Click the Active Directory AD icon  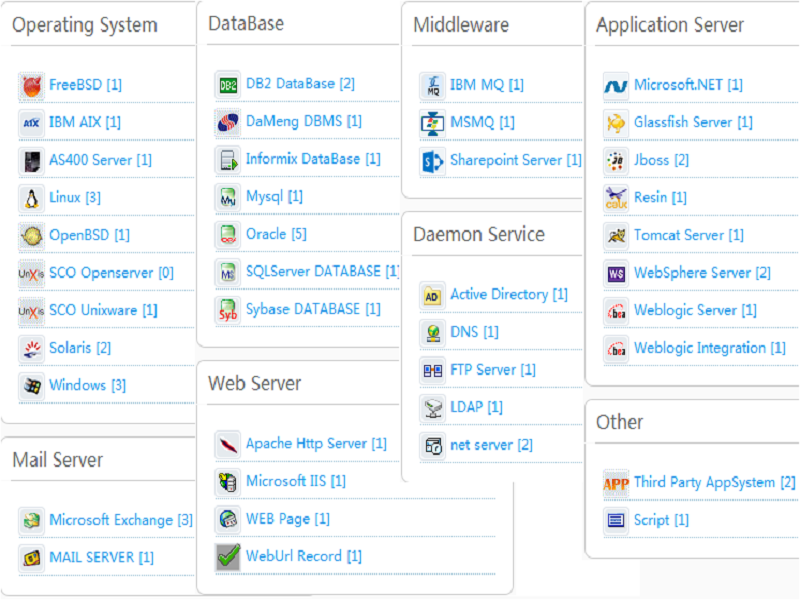[433, 295]
